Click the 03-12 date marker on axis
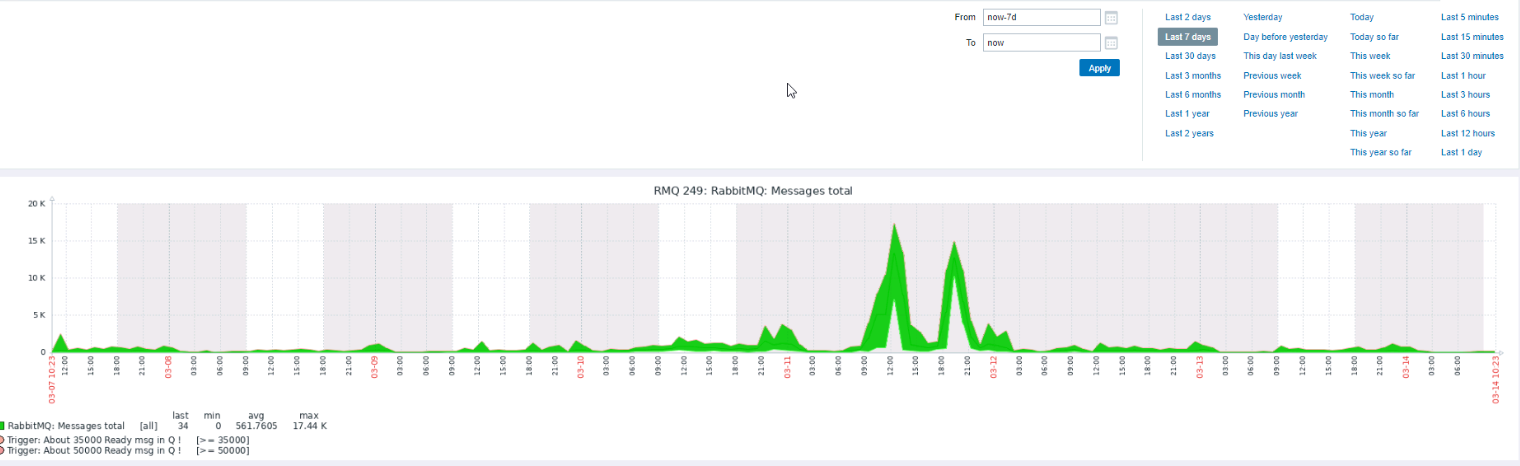The image size is (1520, 466). [x=994, y=368]
